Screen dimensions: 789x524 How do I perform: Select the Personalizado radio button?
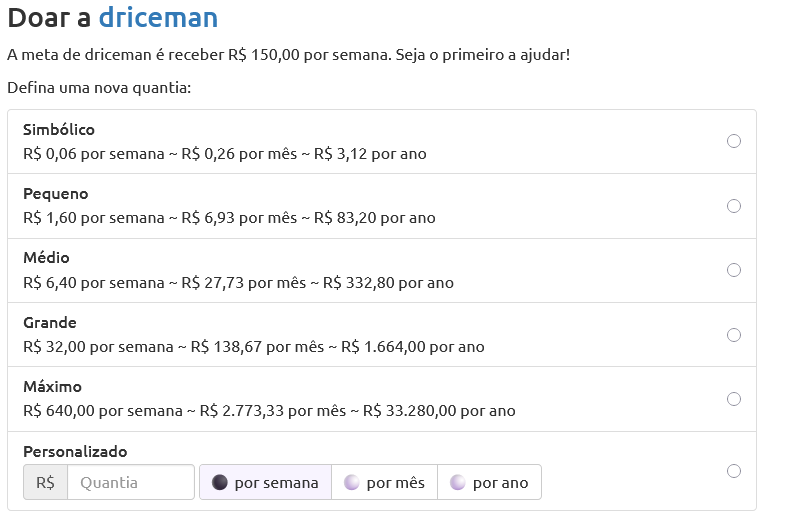pyautogui.click(x=734, y=471)
